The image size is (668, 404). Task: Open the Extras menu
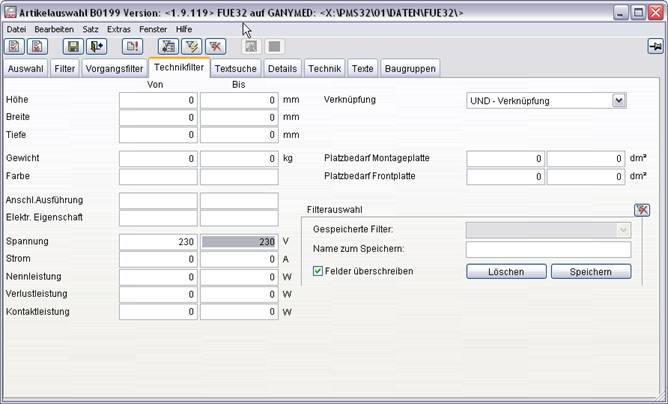pos(118,29)
